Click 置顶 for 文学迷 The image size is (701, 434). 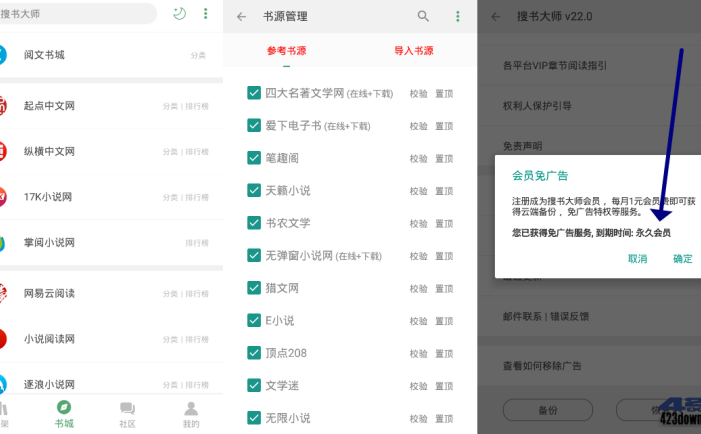[x=444, y=386]
